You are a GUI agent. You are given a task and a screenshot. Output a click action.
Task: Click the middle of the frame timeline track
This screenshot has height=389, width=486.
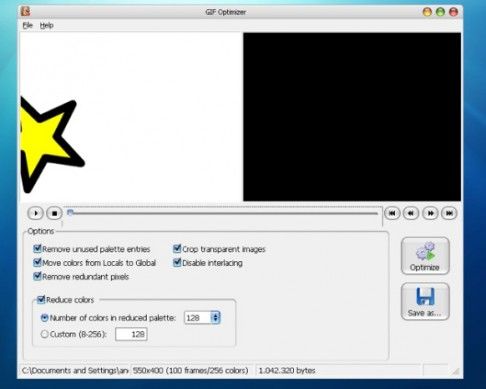point(223,213)
